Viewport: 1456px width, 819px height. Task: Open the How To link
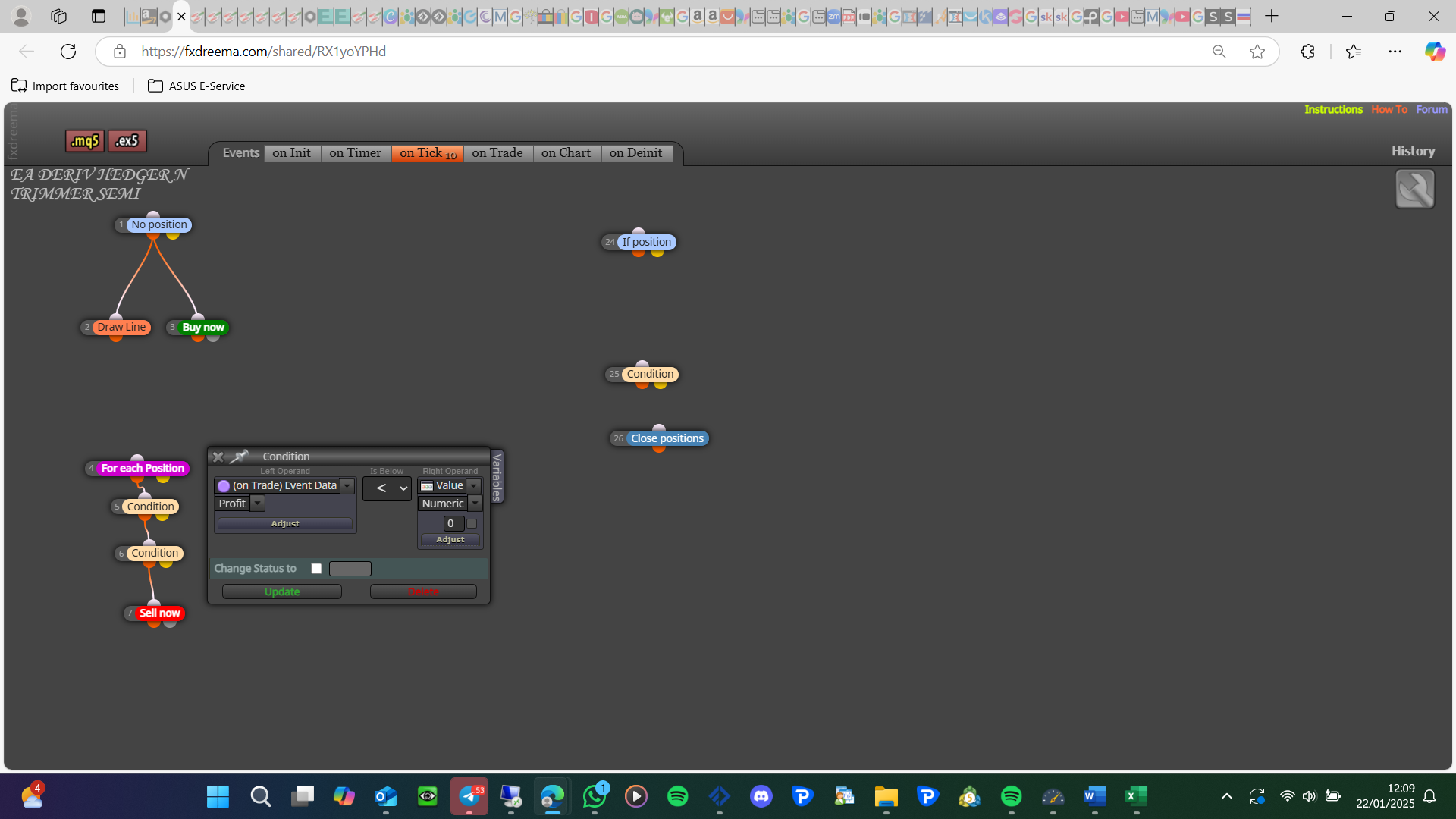(x=1389, y=110)
